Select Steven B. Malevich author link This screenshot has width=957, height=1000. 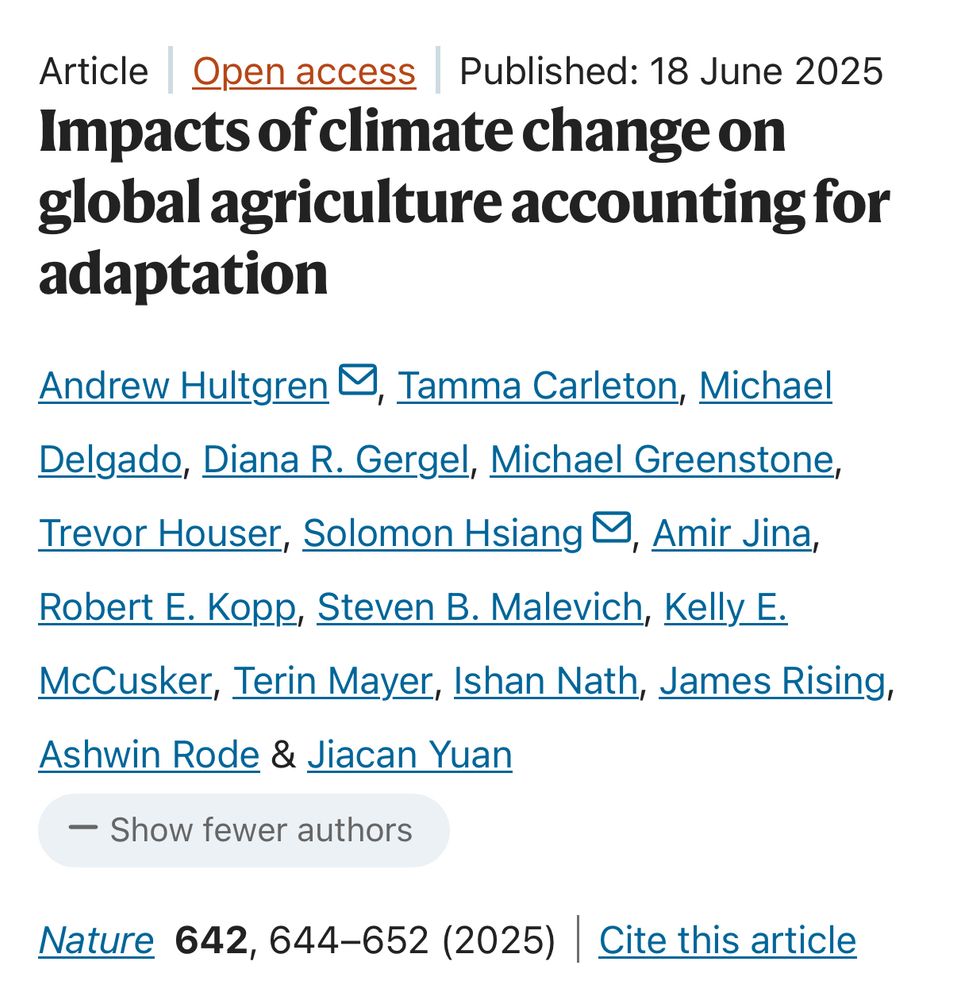480,607
